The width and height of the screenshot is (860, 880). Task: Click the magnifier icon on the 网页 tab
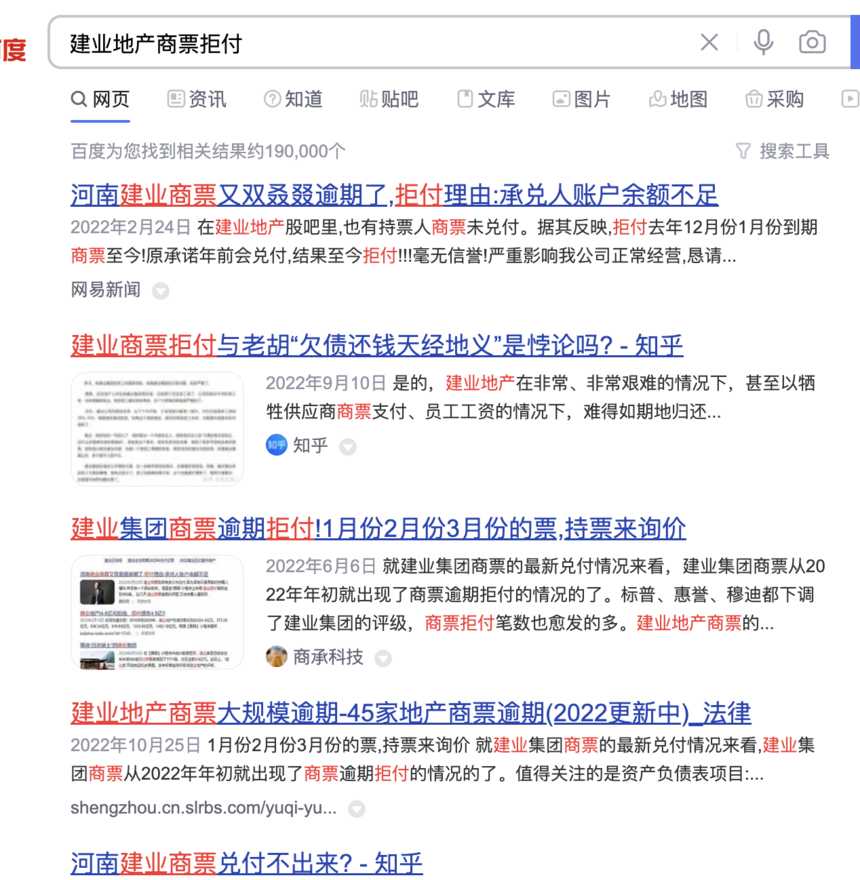[x=79, y=99]
